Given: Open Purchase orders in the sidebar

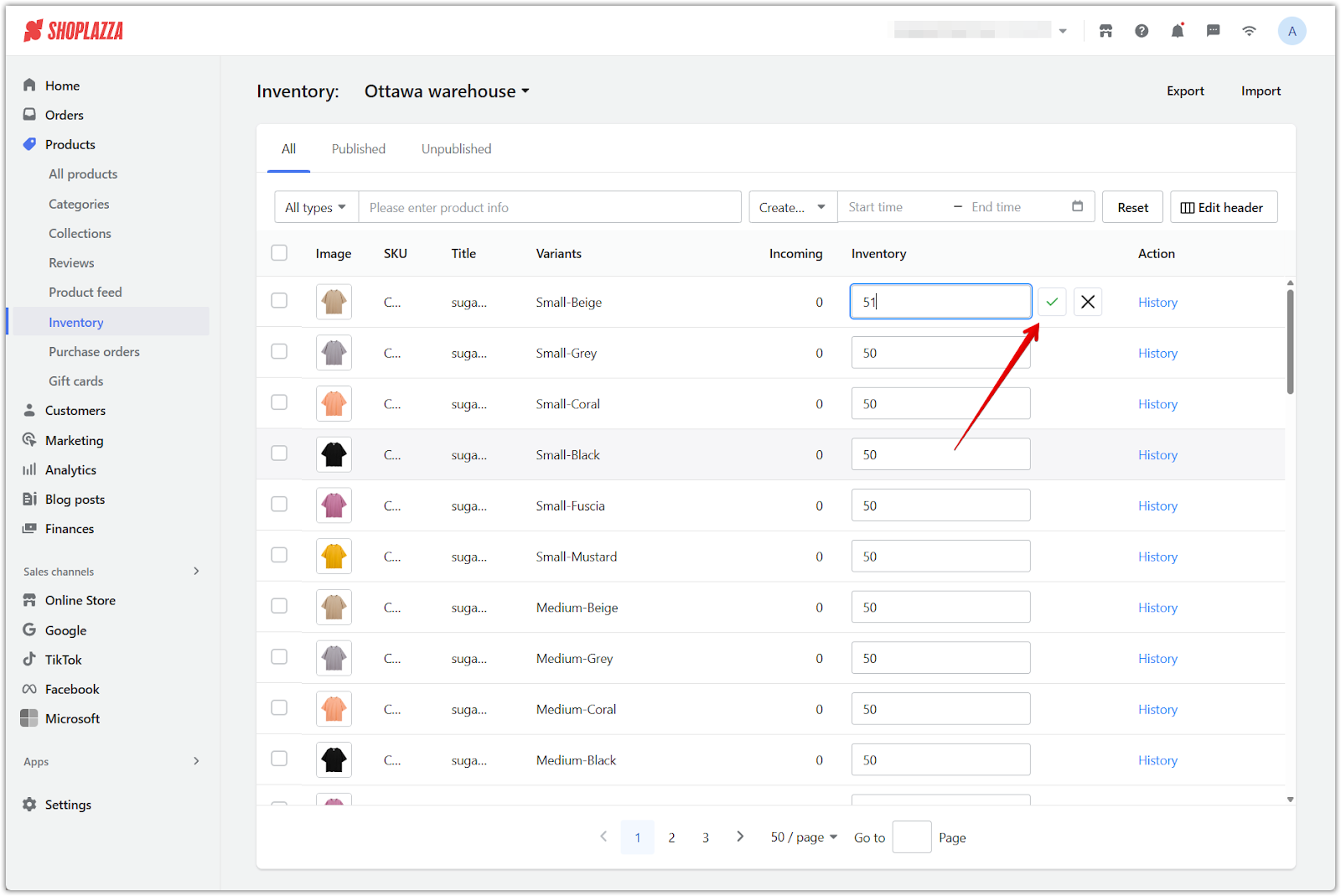Looking at the screenshot, I should pos(94,352).
